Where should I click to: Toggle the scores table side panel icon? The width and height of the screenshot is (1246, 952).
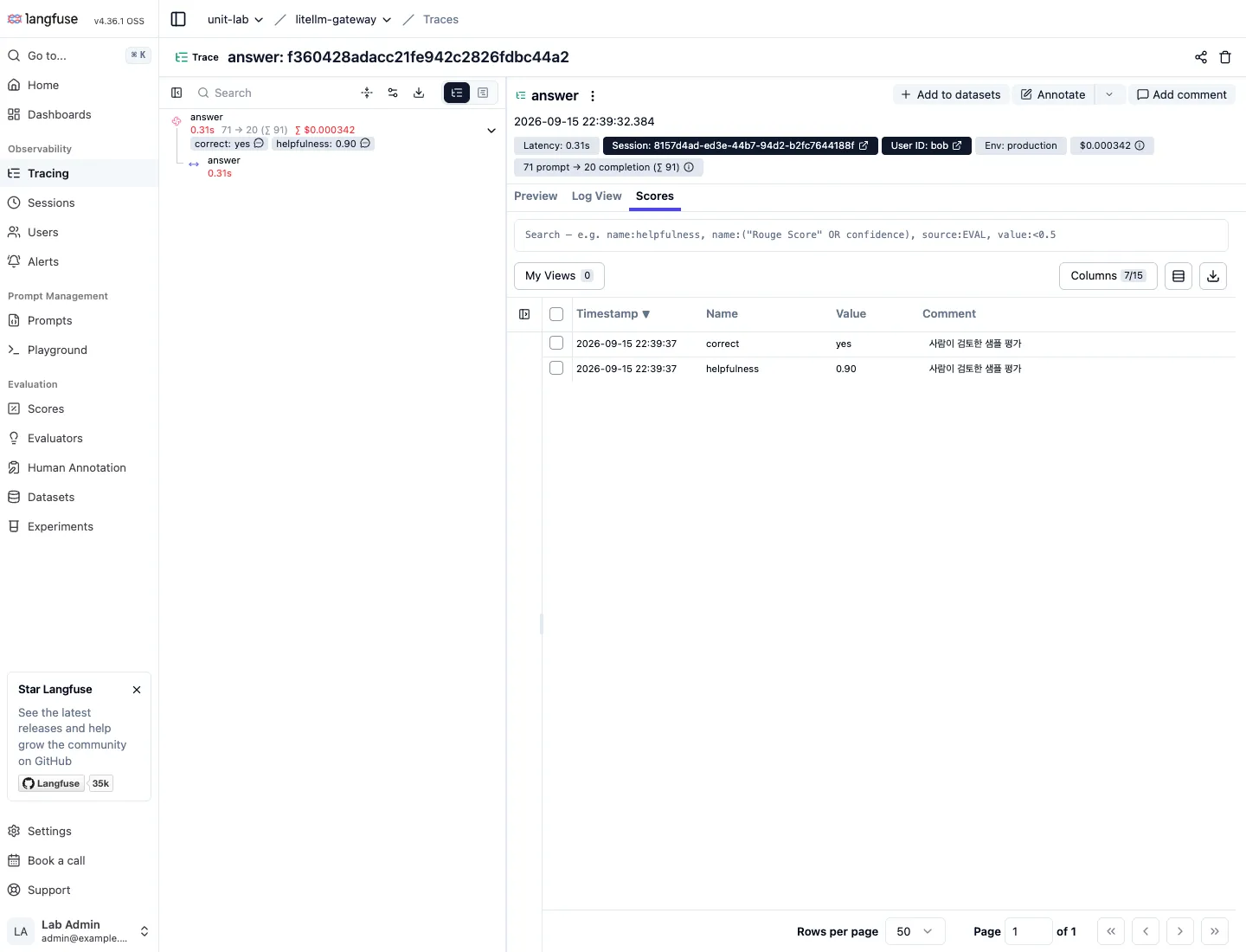click(x=524, y=314)
